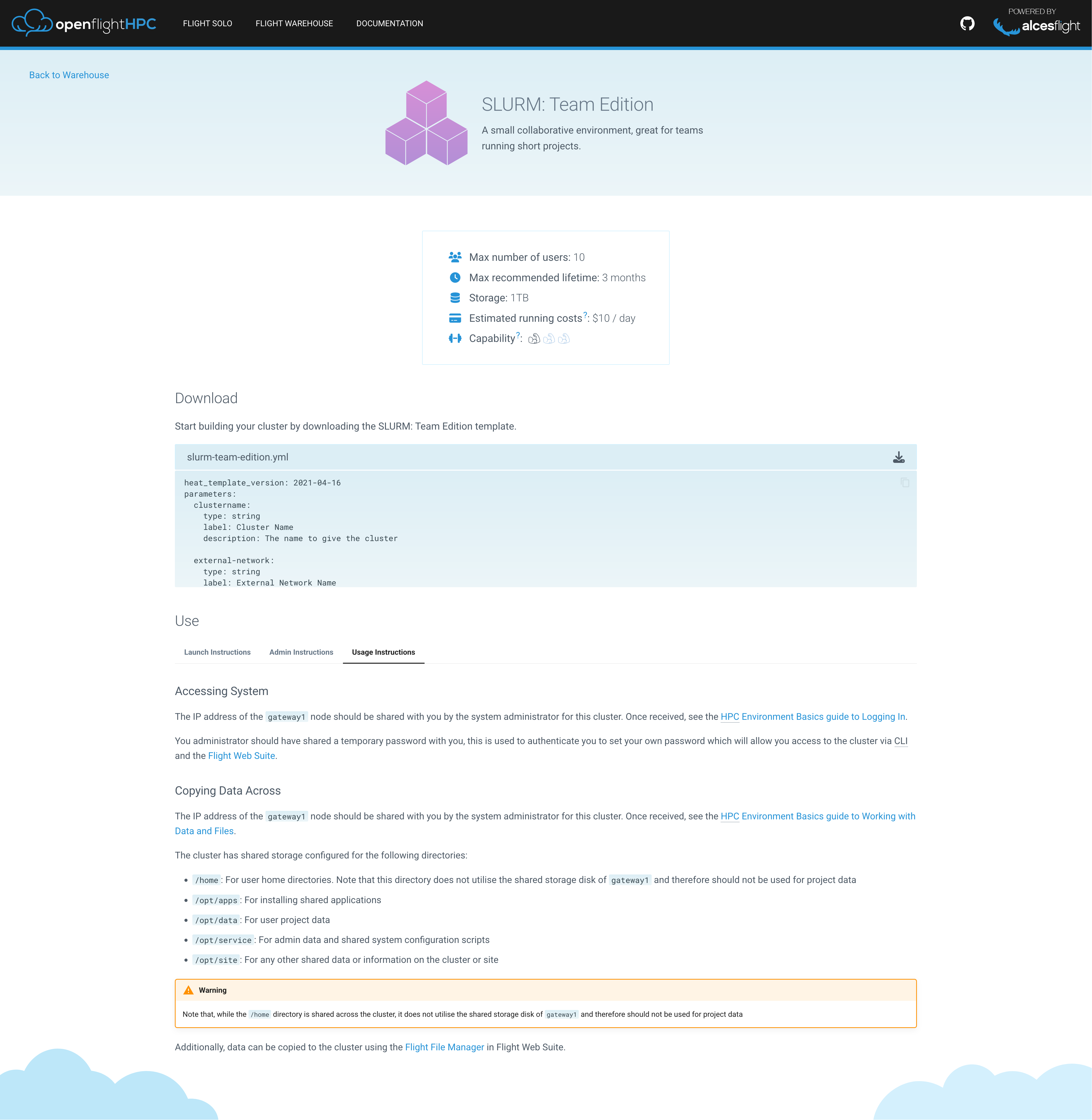Click the estimated running costs question mark

click(x=585, y=315)
